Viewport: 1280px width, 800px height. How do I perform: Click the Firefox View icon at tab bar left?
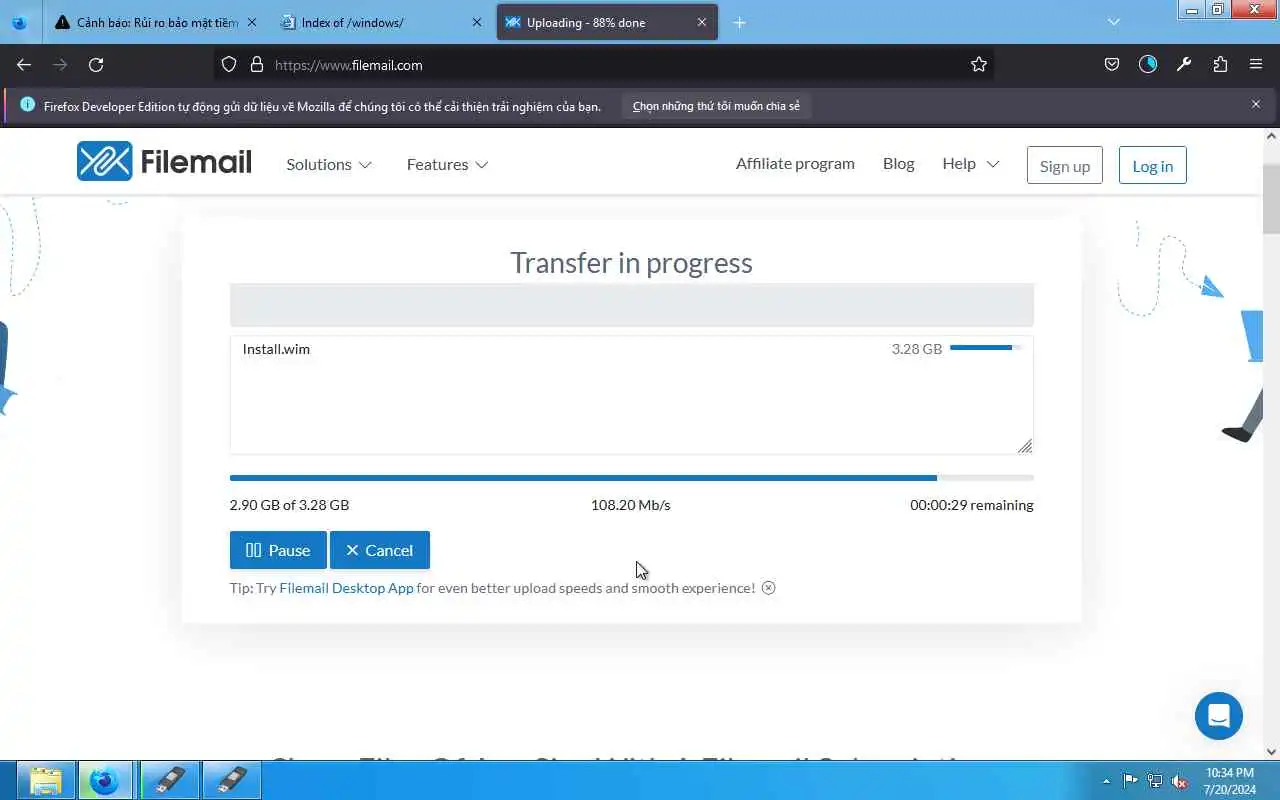coord(19,22)
